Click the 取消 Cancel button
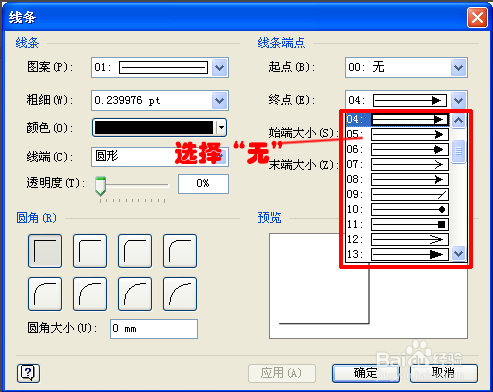This screenshot has height=392, width=493. point(444,373)
